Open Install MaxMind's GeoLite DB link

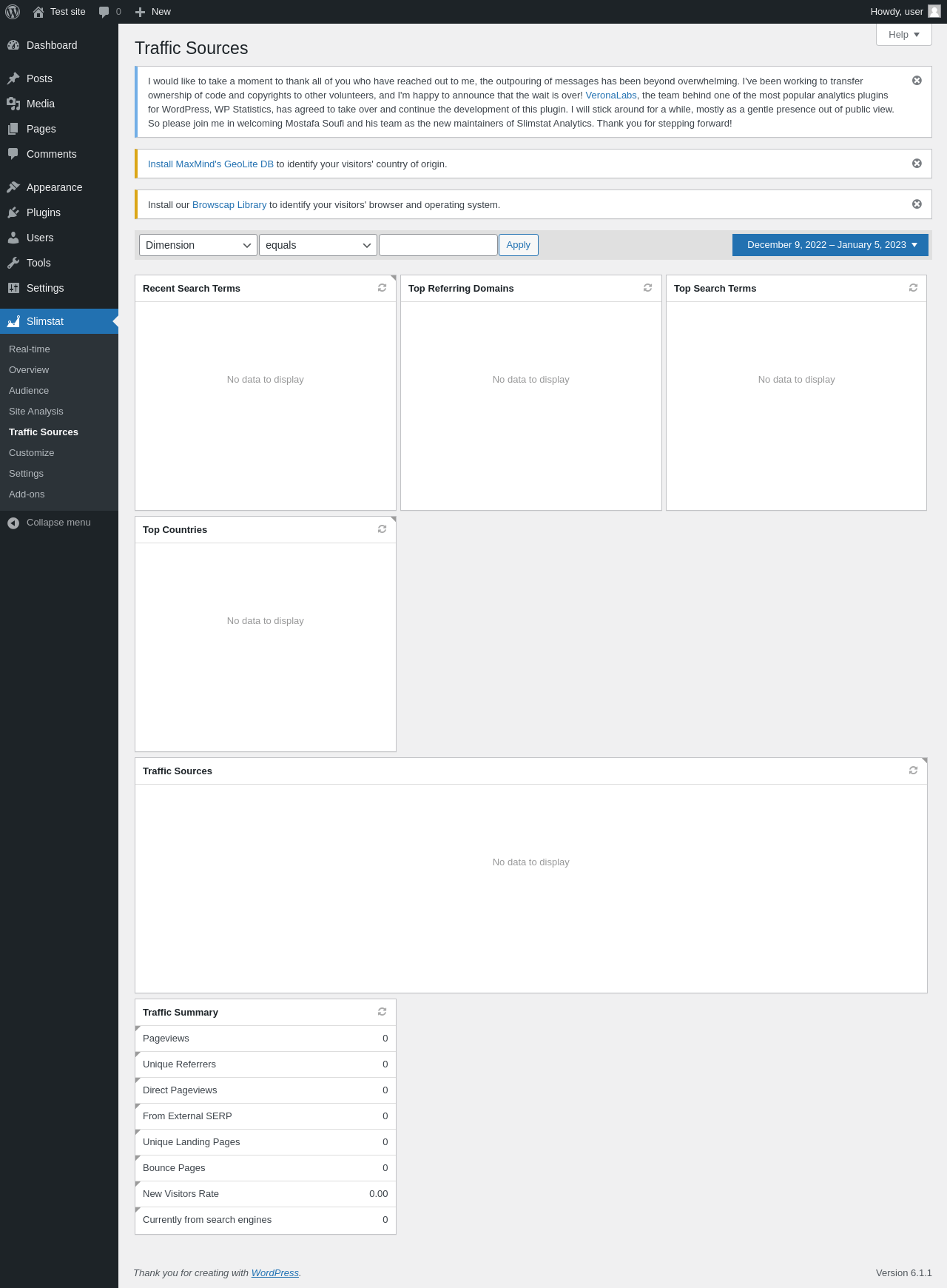coord(211,164)
